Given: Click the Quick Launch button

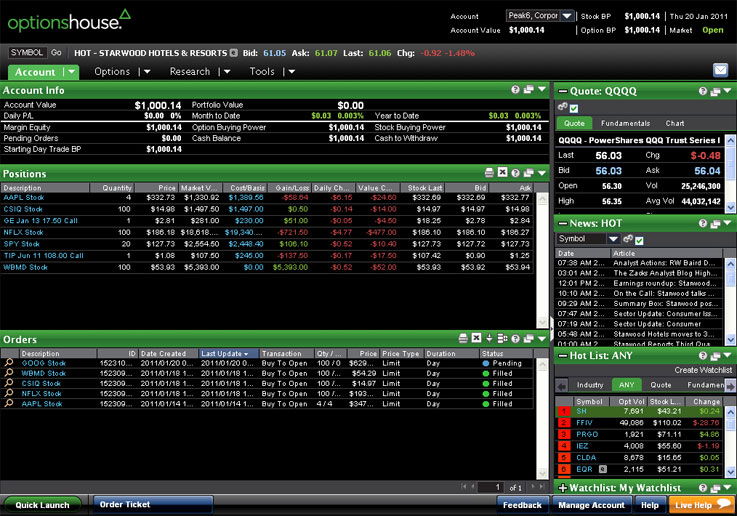Looking at the screenshot, I should click(x=42, y=505).
